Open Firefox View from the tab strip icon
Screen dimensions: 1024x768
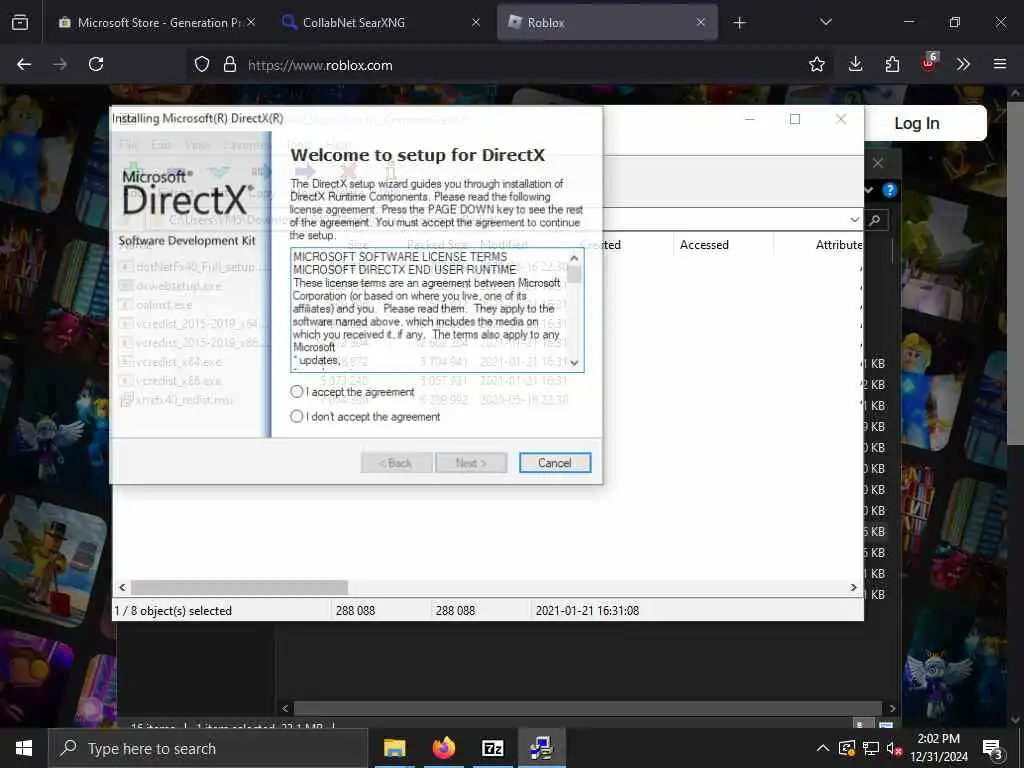coord(20,22)
